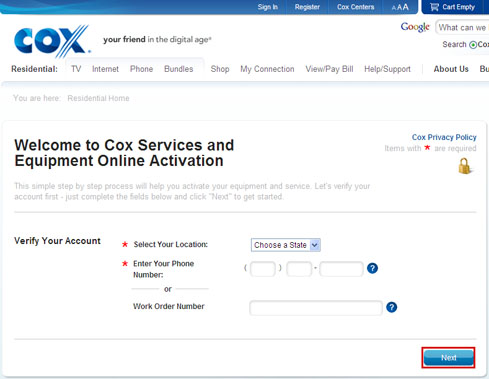
Task: Open the Bundles menu item
Action: pos(179,69)
